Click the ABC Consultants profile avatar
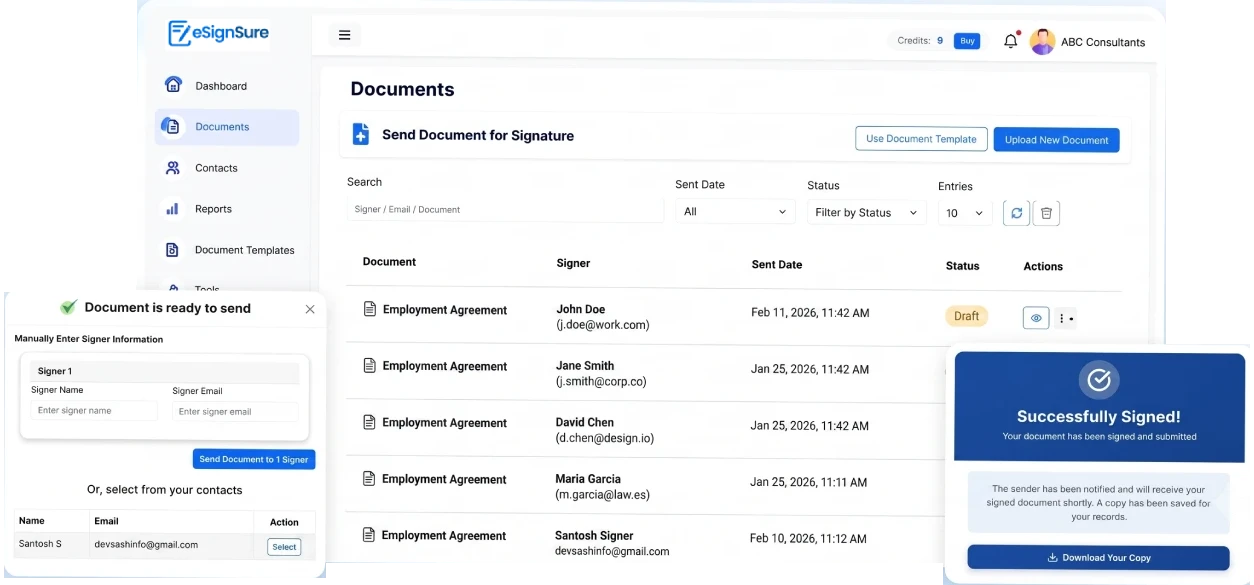 click(1042, 42)
